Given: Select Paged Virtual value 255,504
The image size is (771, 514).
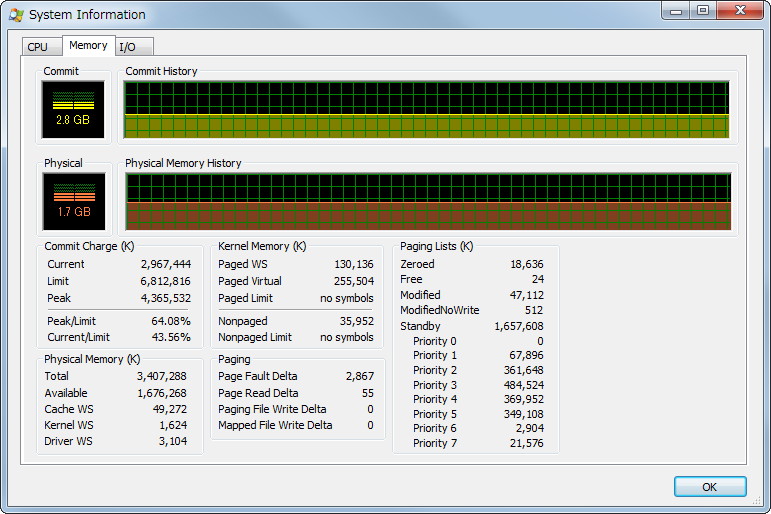Looking at the screenshot, I should tap(354, 281).
